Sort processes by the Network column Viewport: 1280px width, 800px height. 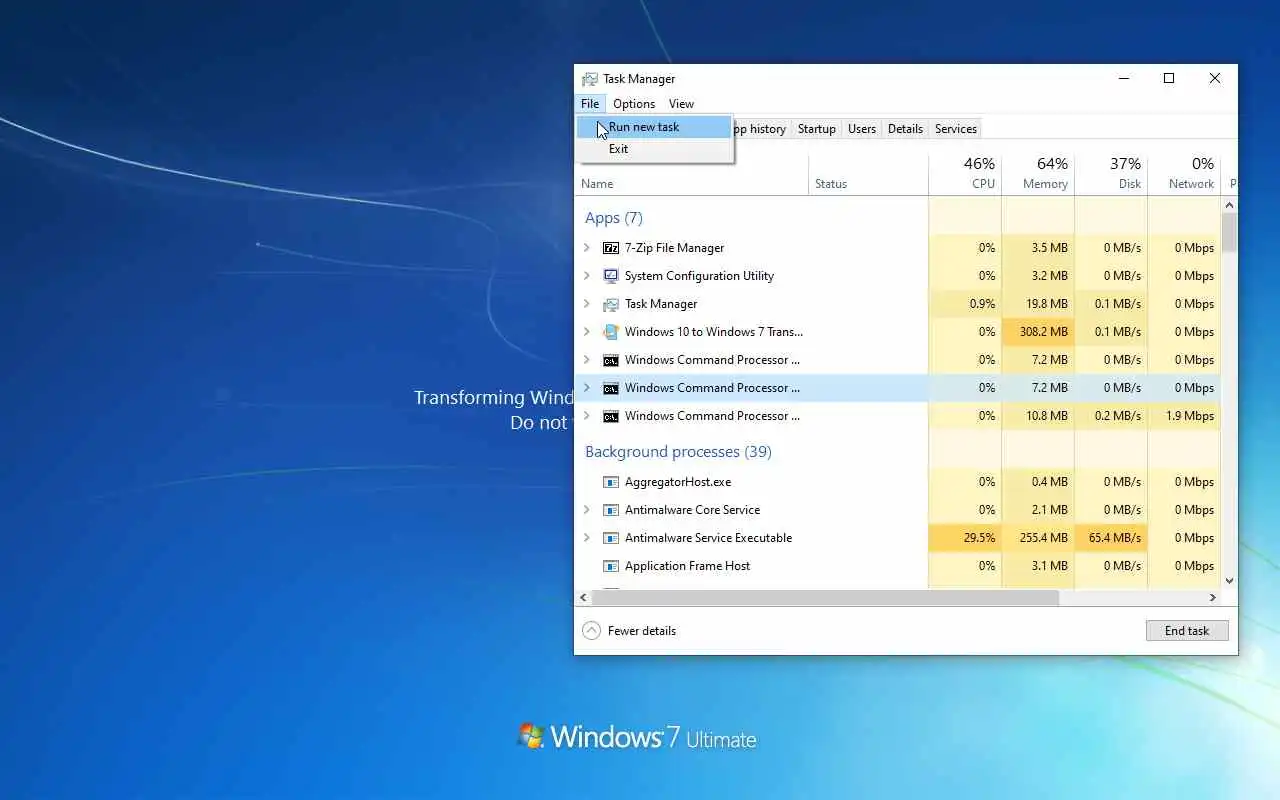pos(1184,173)
